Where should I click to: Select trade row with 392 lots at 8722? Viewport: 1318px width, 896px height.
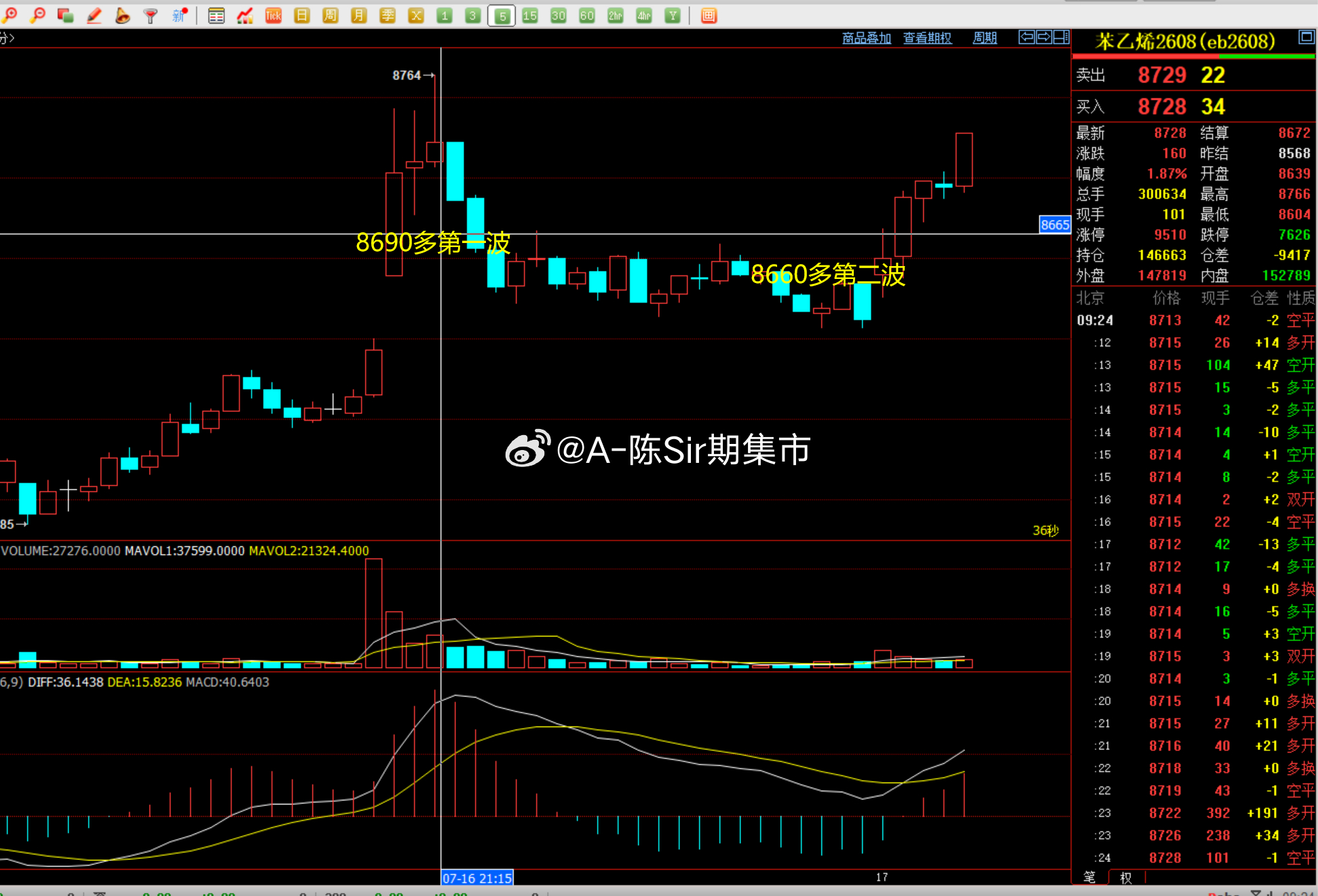[x=1194, y=813]
